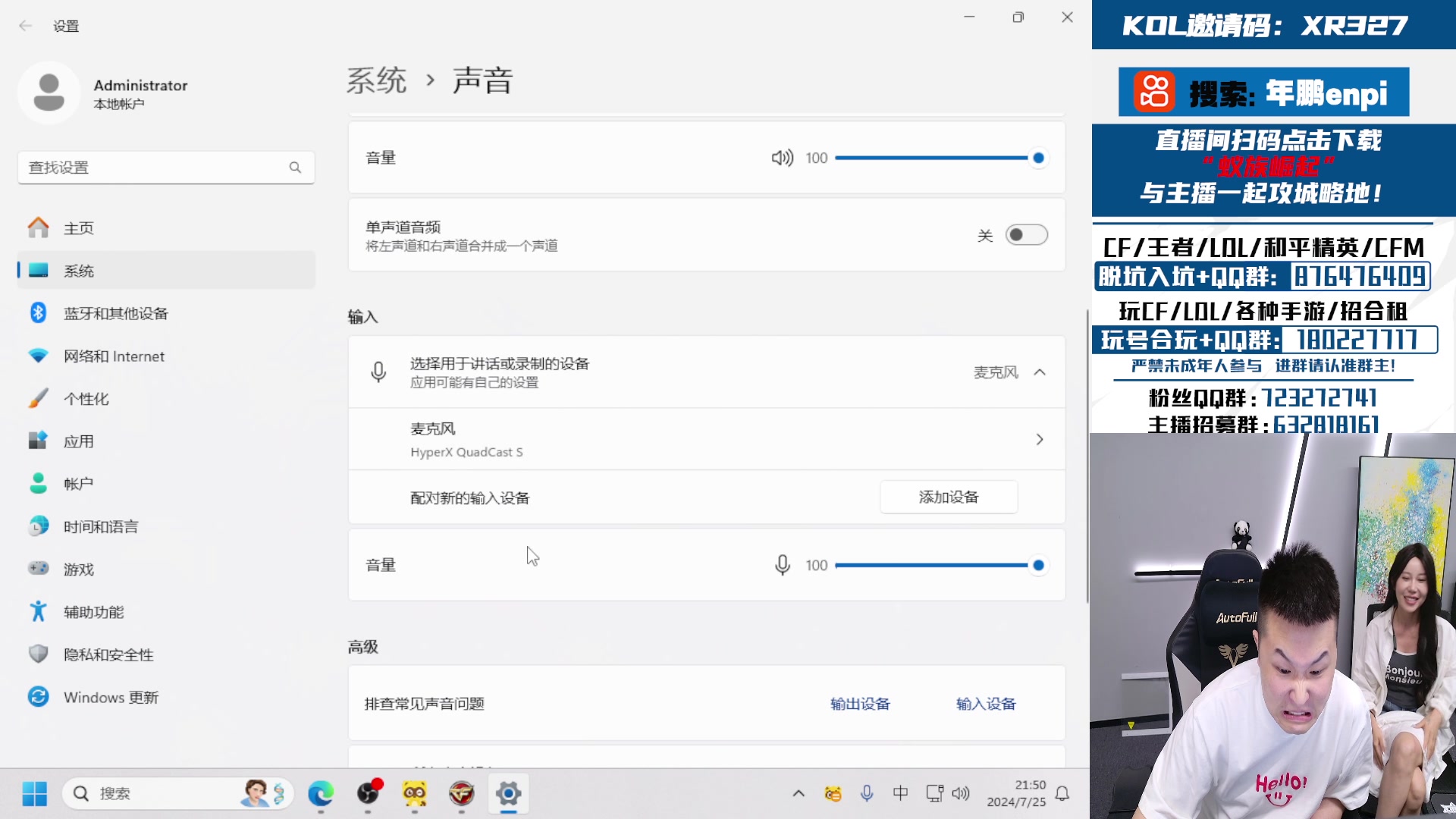Expand HyperX QuadCast S microphone properties
Screen dimensions: 1456x819
[x=1040, y=438]
